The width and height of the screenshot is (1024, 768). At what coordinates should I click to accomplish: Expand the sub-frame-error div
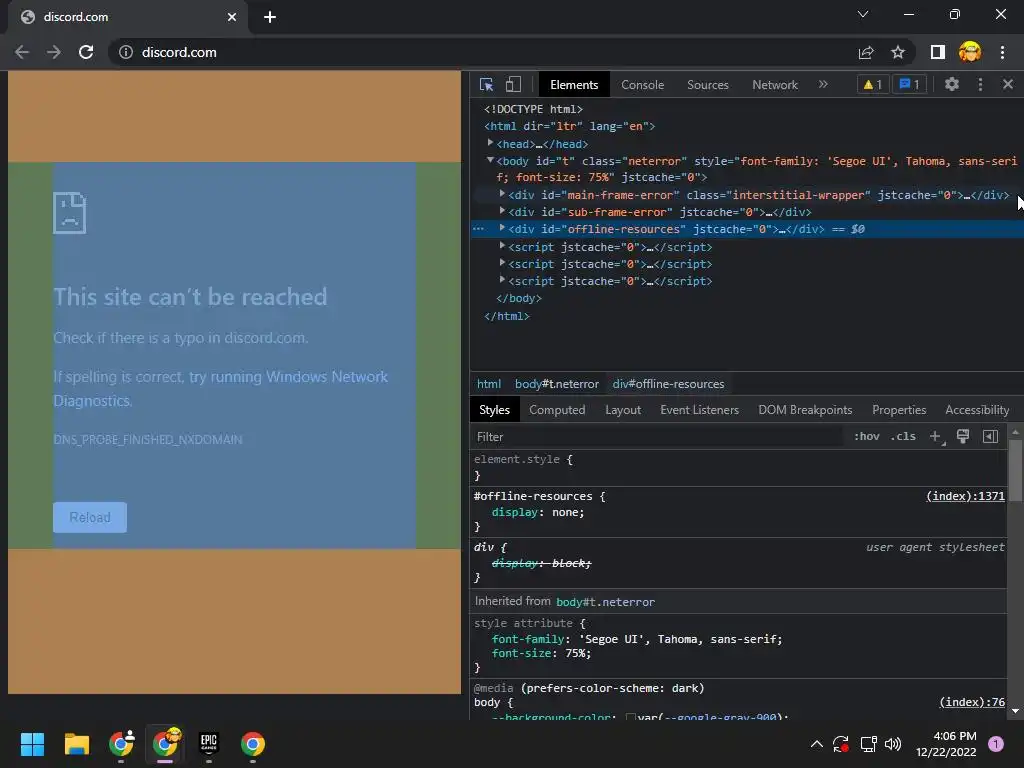502,211
